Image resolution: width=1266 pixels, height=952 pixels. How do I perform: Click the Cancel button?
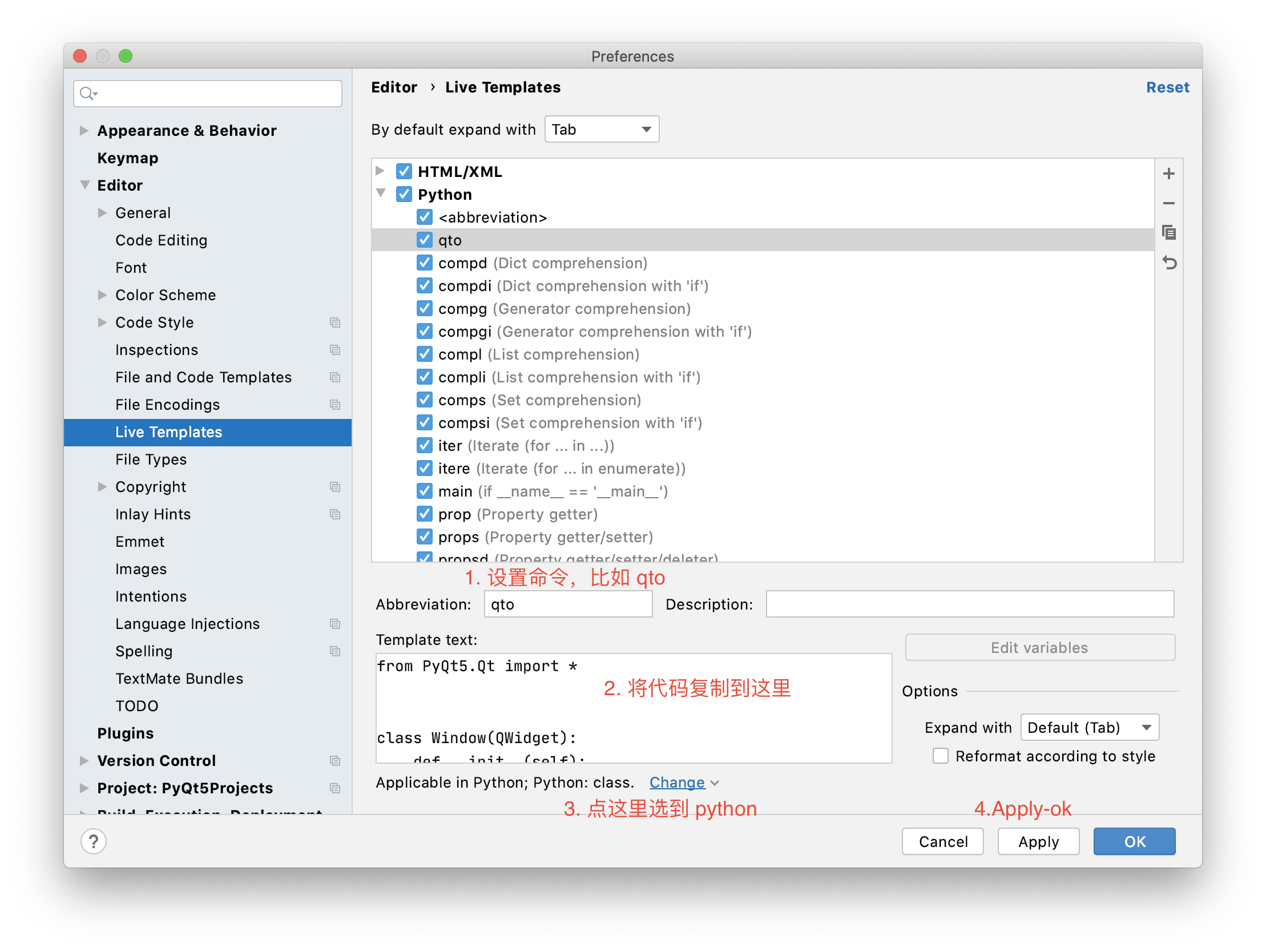click(x=942, y=841)
